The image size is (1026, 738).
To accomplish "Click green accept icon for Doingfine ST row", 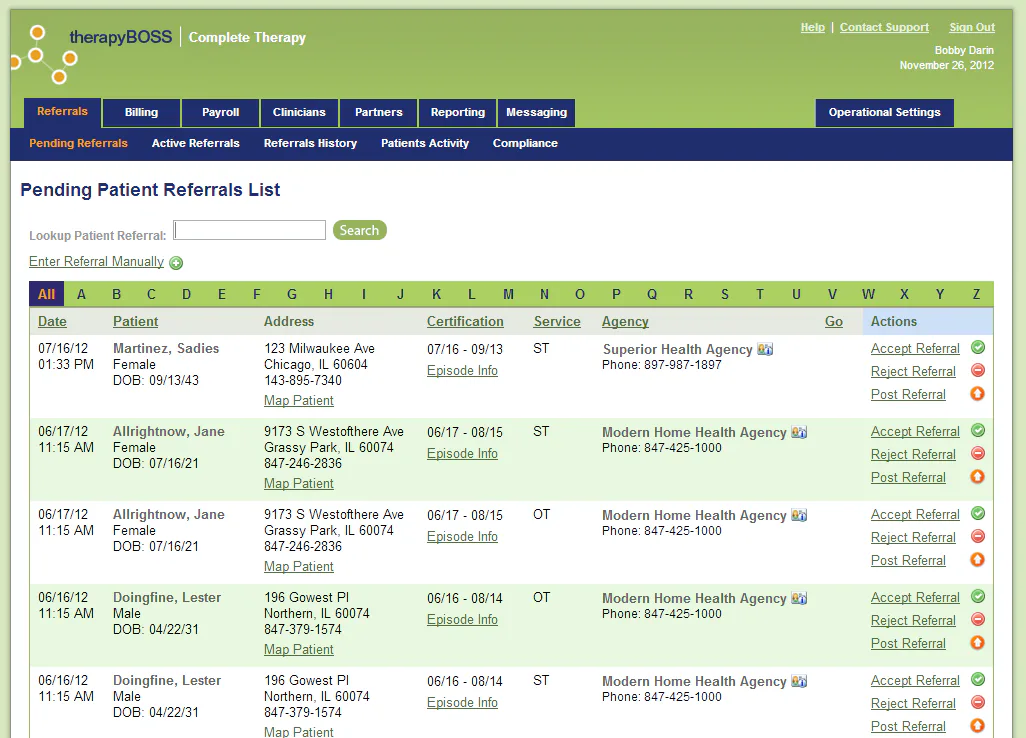I will (x=978, y=680).
